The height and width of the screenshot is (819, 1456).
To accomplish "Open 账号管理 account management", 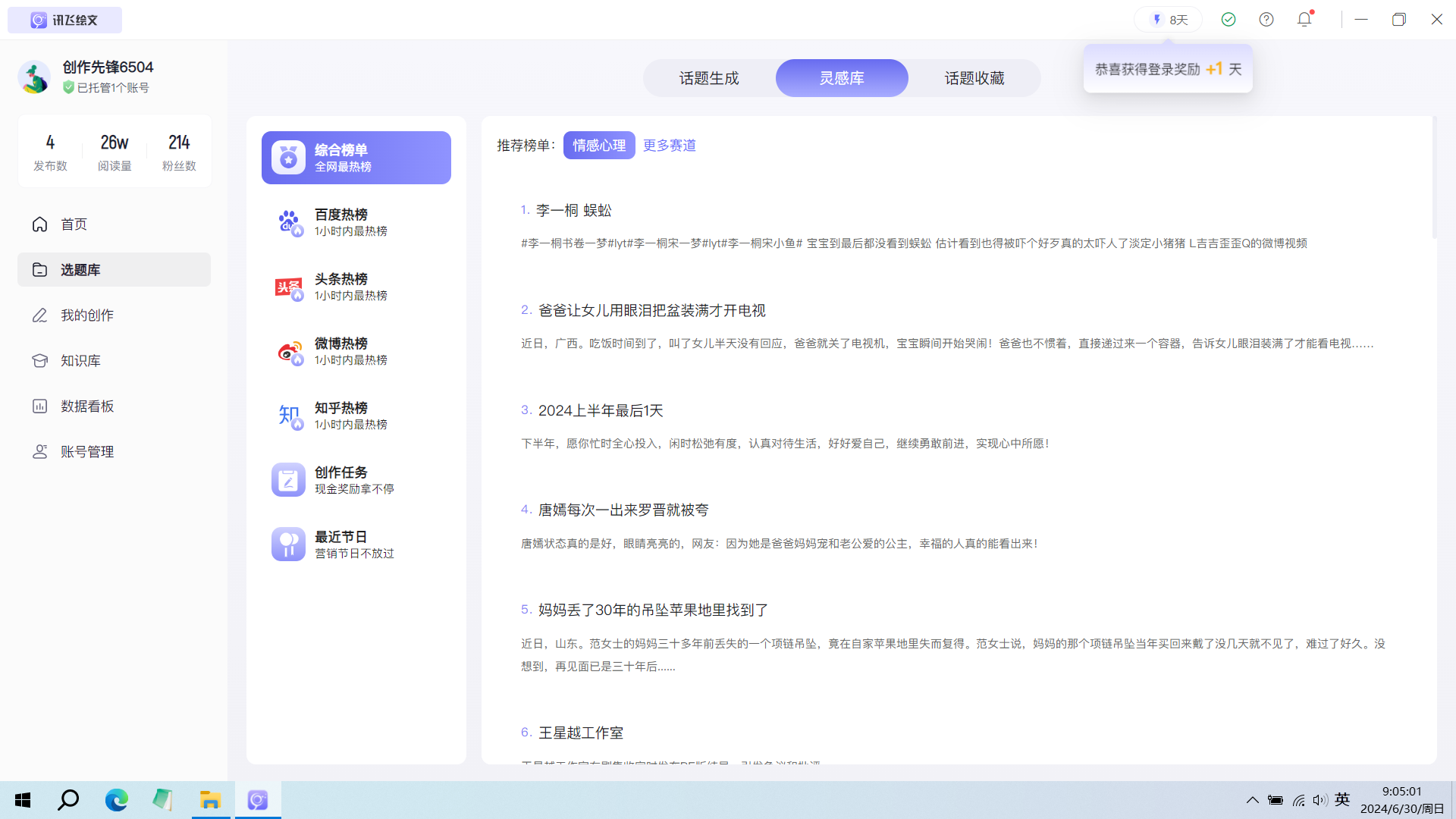I will click(86, 452).
